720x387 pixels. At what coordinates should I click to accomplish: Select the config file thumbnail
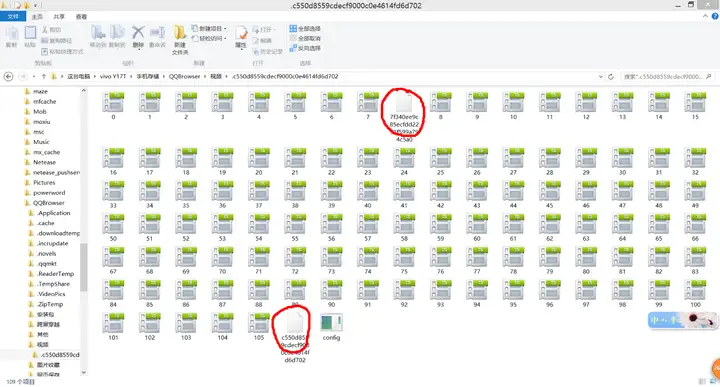331,327
